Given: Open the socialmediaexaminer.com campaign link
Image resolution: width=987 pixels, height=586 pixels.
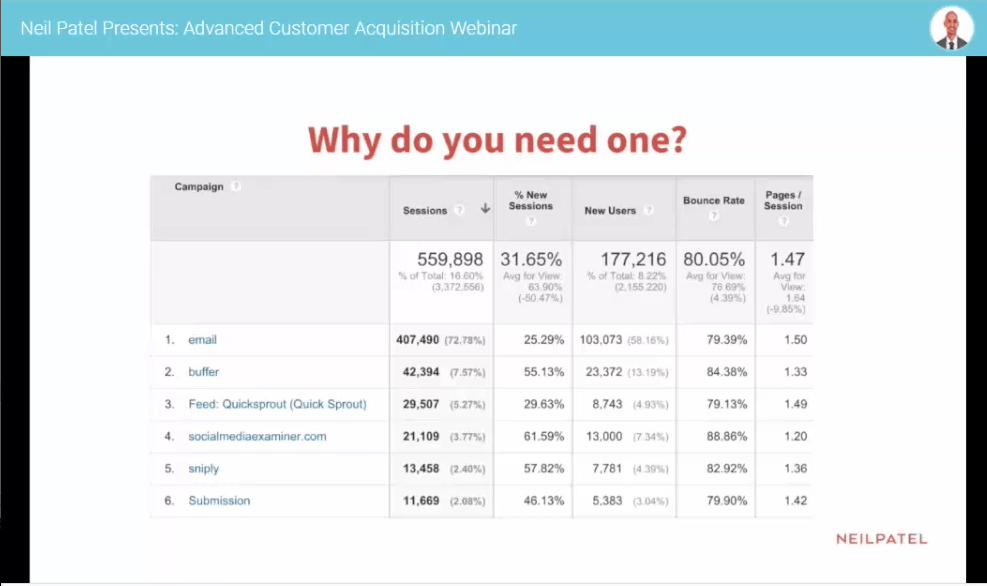Looking at the screenshot, I should pos(257,436).
